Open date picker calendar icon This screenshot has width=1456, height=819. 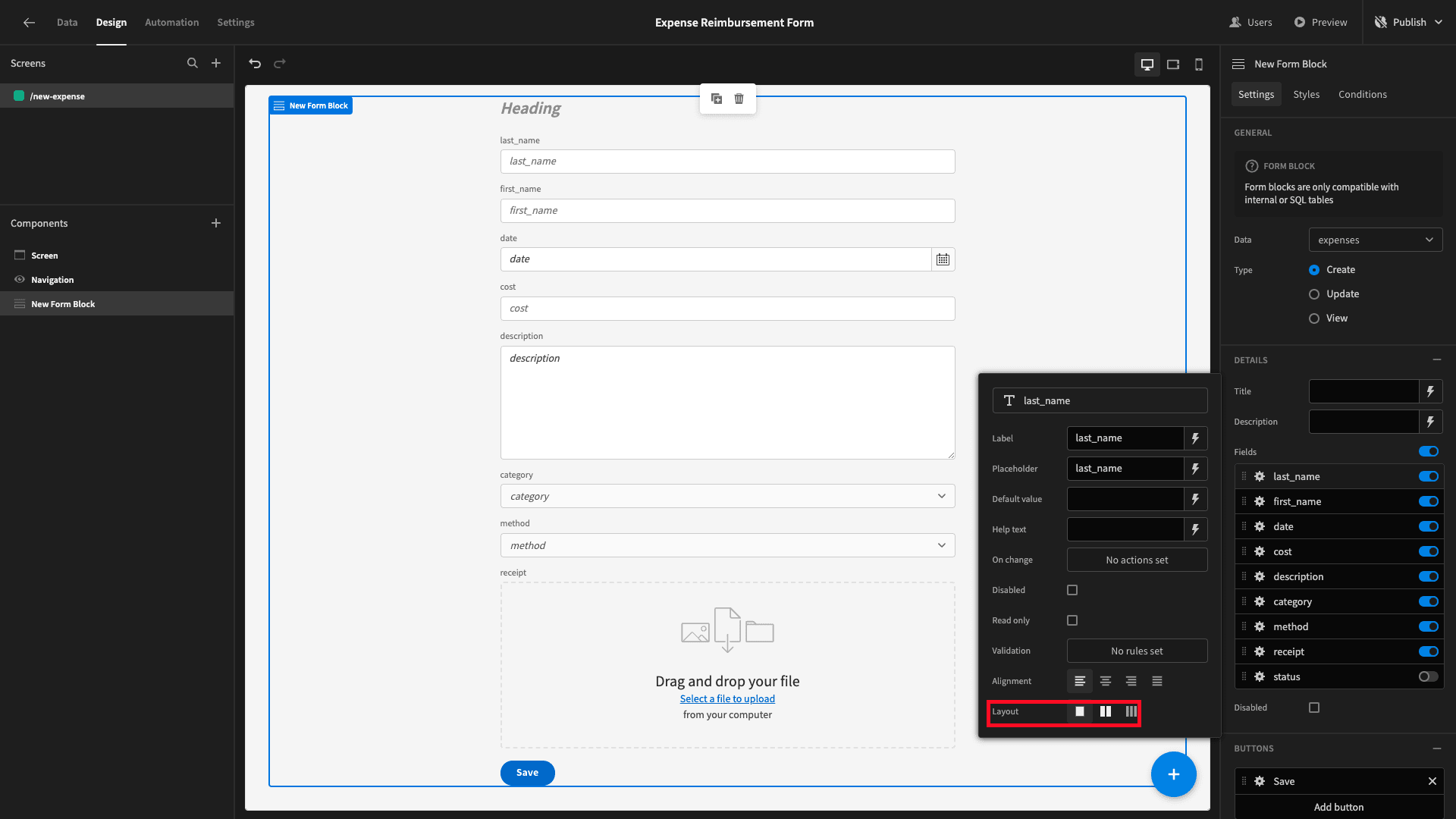tap(943, 259)
